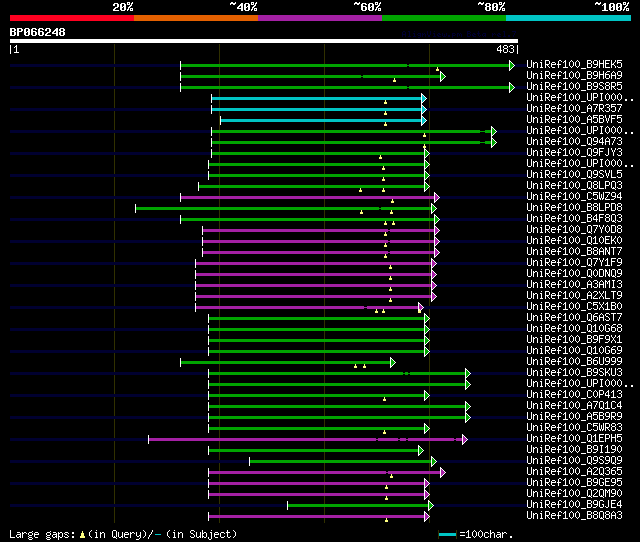Click the query end position label 483

[x=505, y=49]
